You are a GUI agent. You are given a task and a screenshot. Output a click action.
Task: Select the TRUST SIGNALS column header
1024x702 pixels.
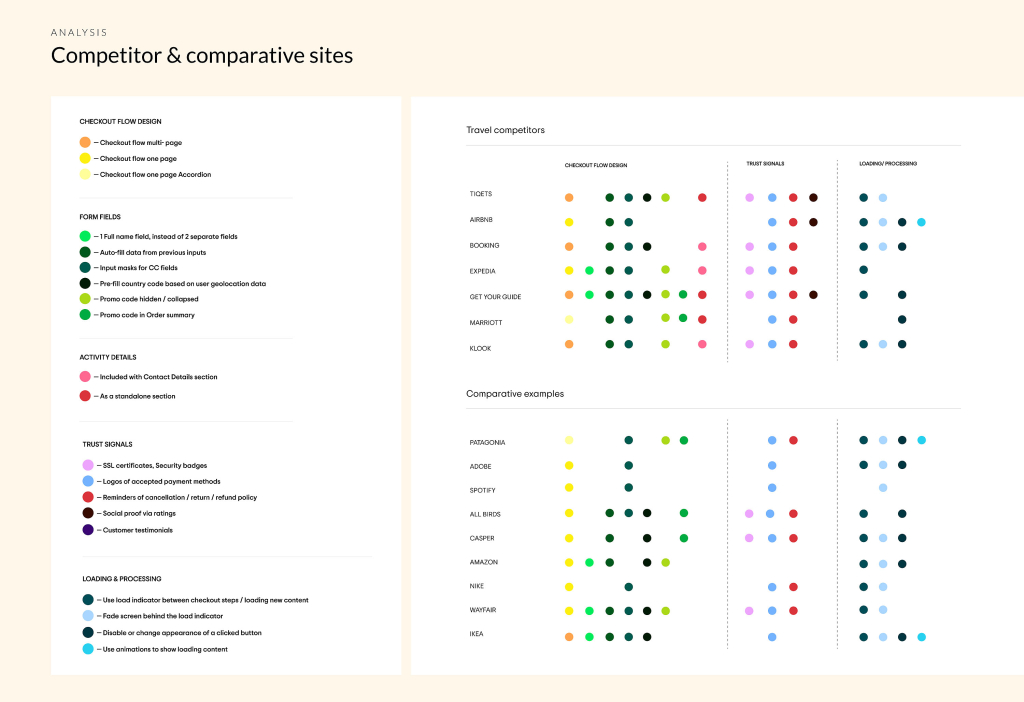(765, 163)
